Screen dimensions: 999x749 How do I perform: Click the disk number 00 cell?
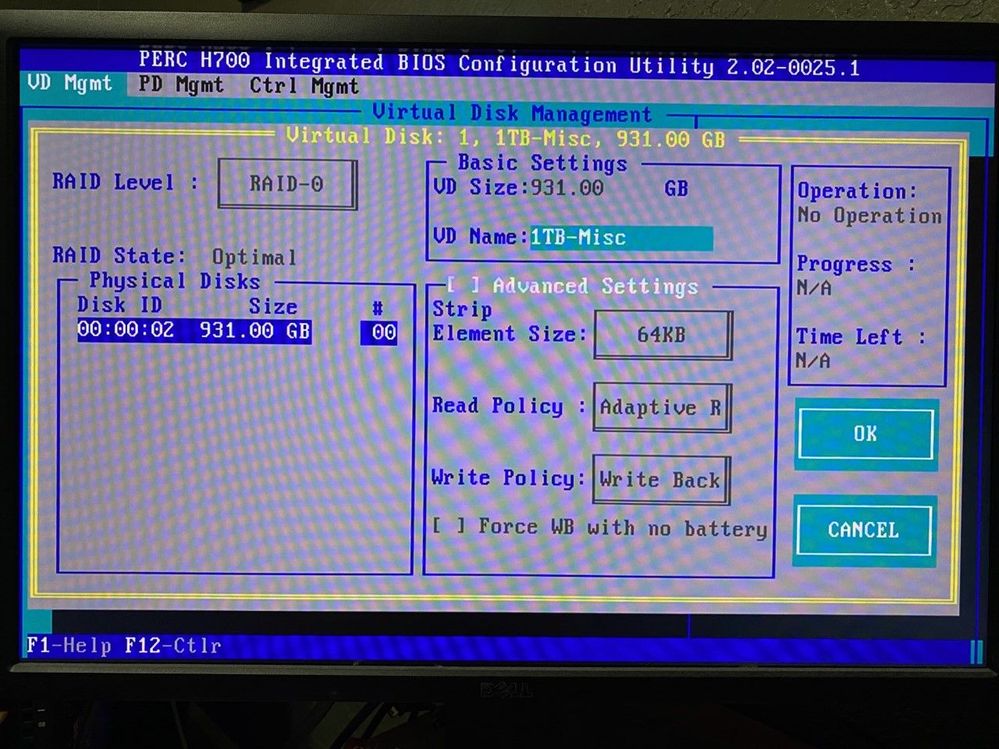point(379,332)
